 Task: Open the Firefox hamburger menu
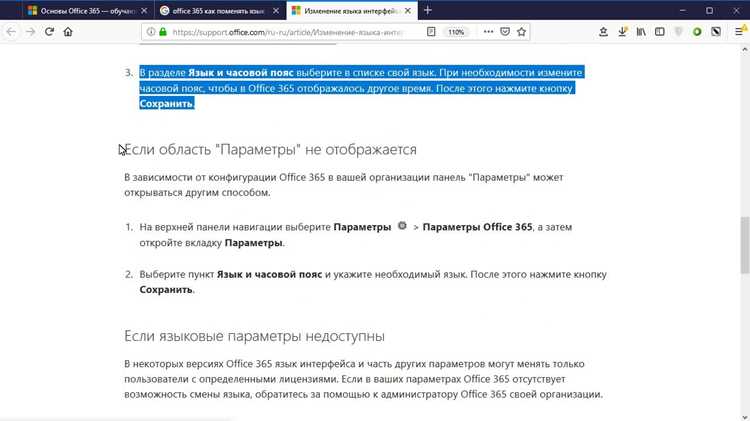pos(739,32)
